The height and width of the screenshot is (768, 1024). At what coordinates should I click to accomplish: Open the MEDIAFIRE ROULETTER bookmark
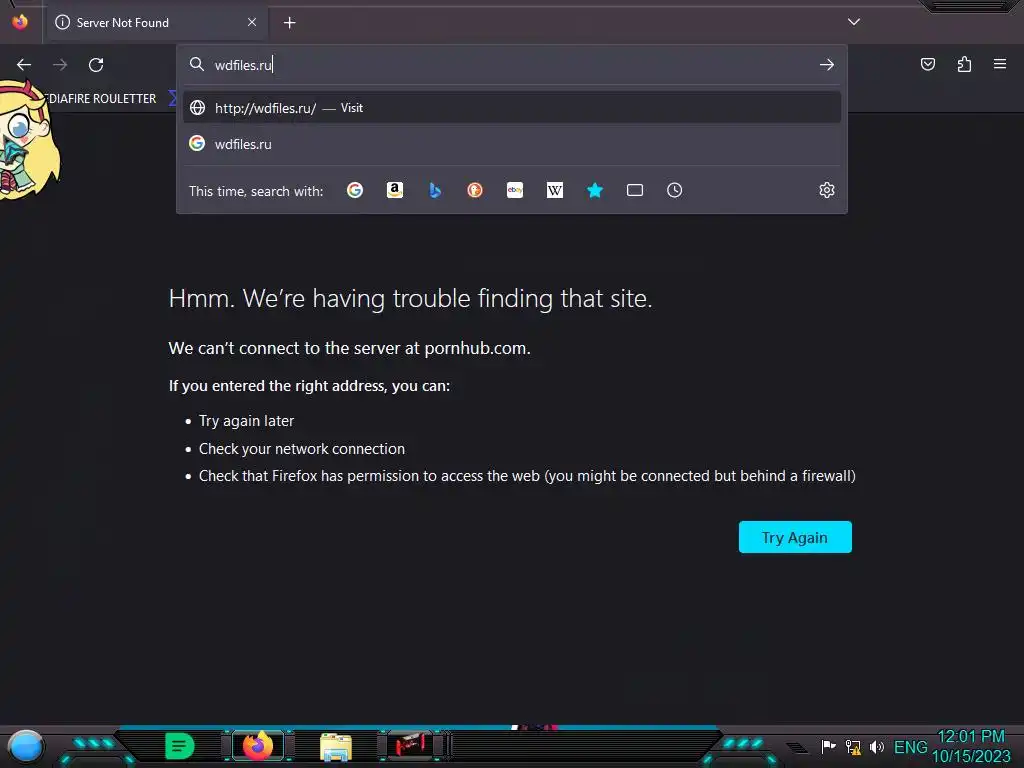coord(101,99)
